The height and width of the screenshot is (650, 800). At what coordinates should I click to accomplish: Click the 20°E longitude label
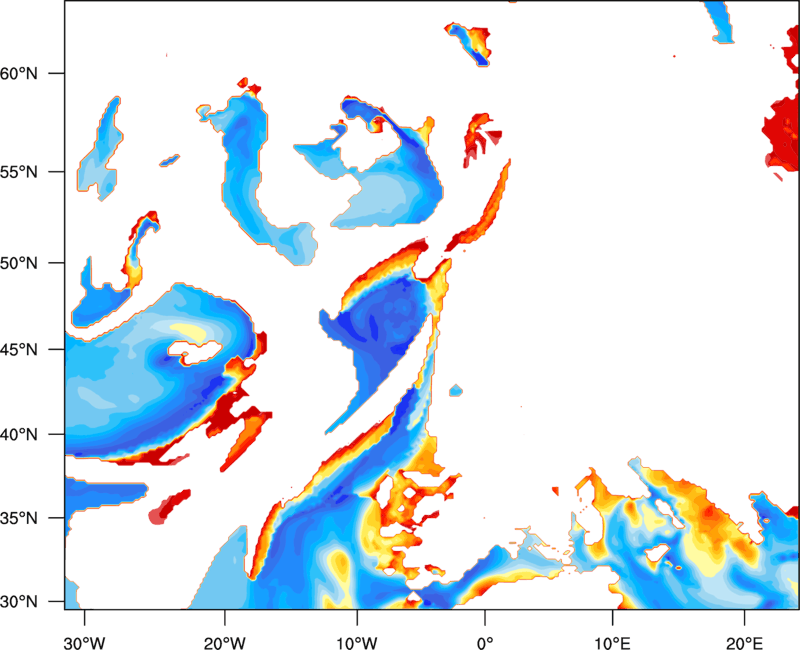744,643
